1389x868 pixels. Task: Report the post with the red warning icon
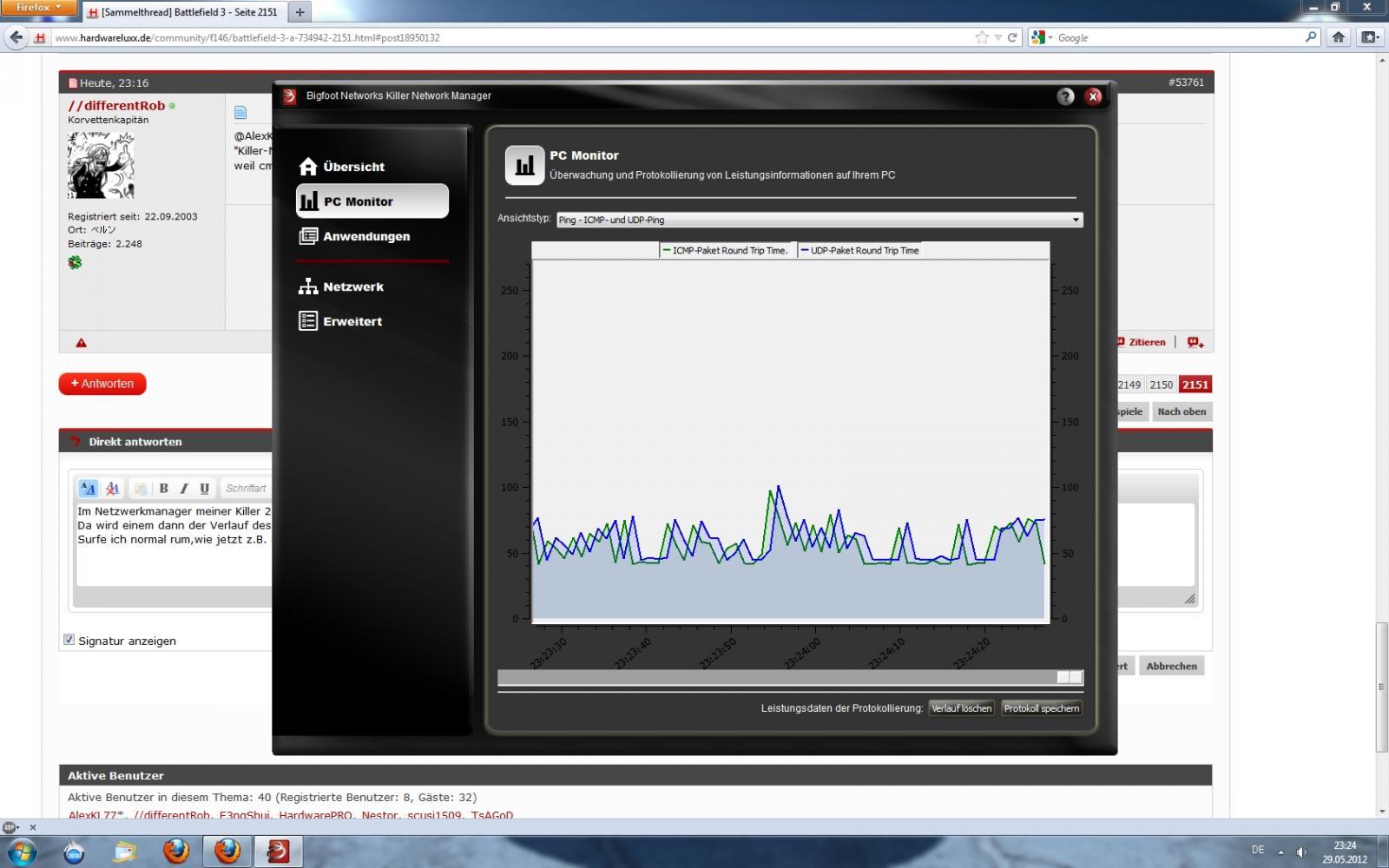[x=81, y=343]
